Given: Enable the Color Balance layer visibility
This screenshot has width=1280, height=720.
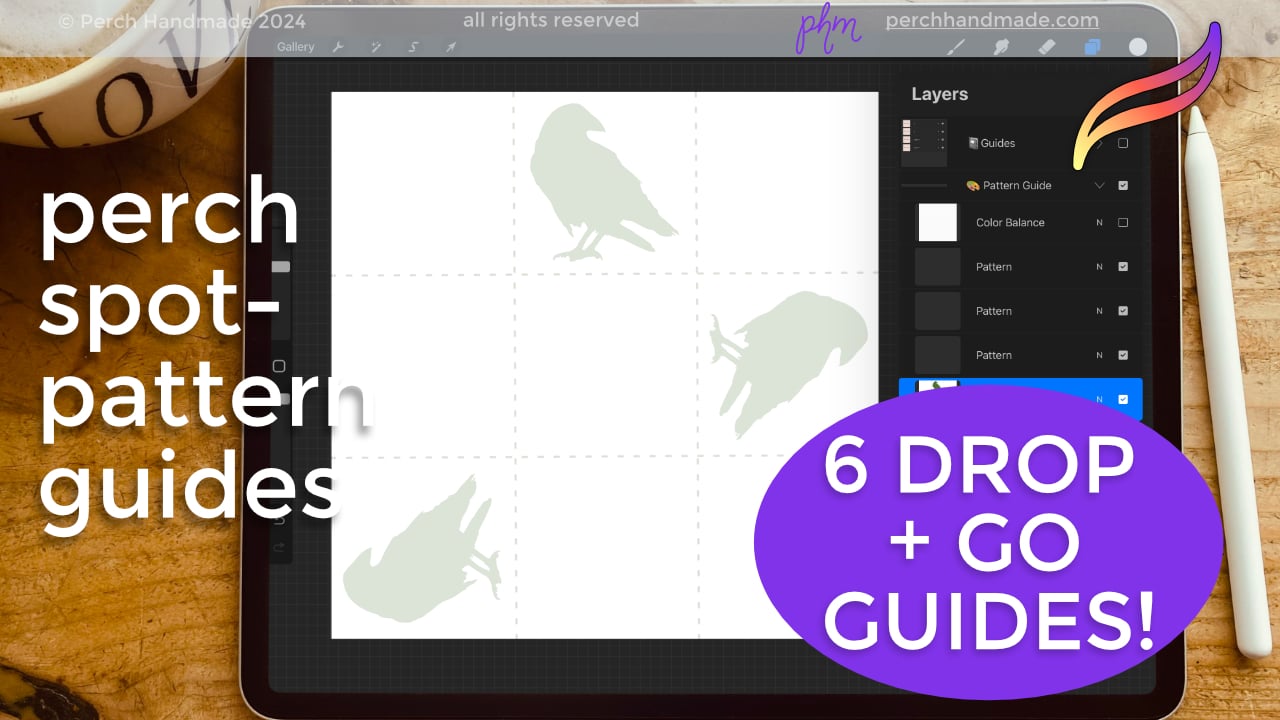Looking at the screenshot, I should 1123,222.
